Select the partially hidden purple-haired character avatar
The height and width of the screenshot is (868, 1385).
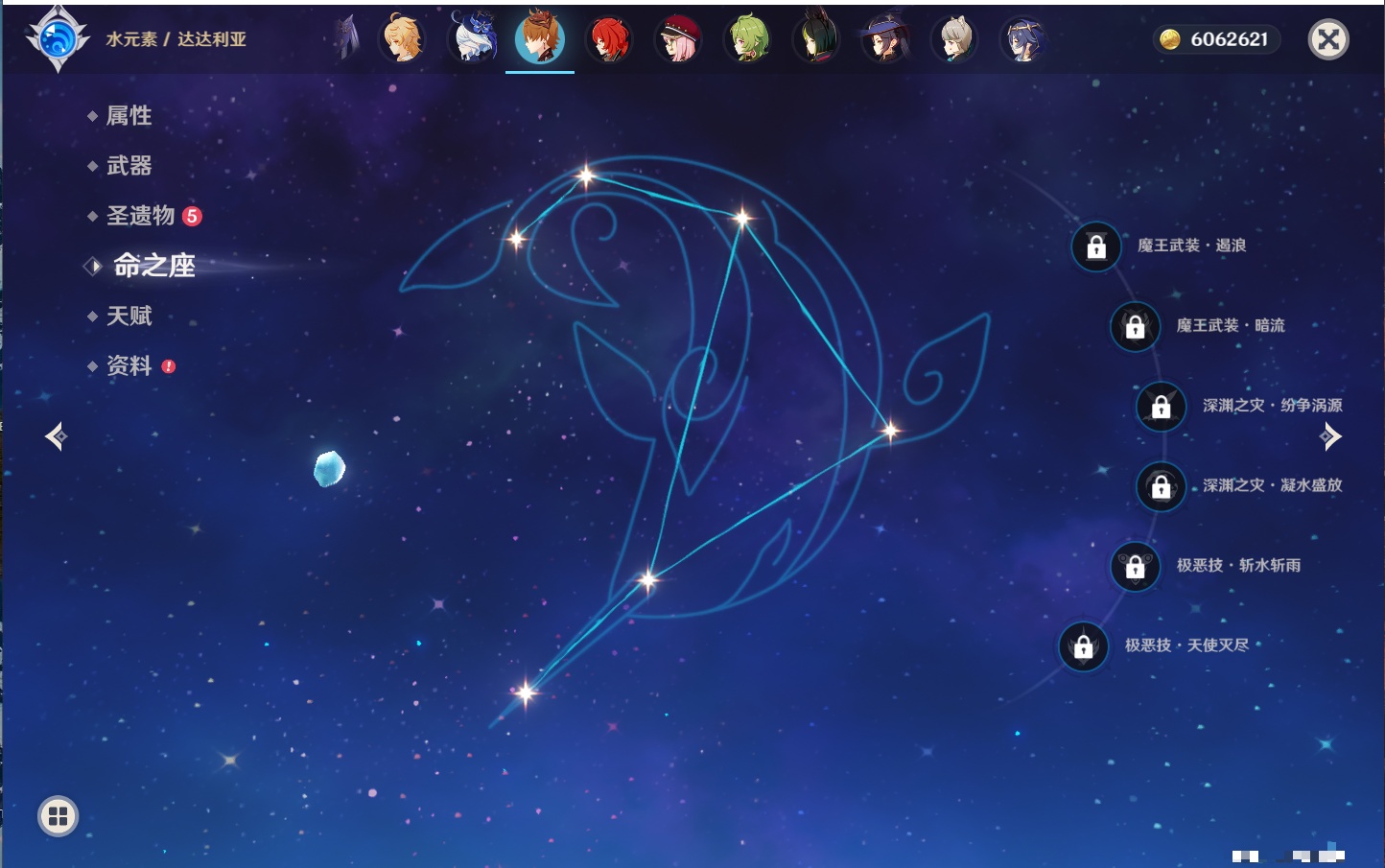pos(347,38)
